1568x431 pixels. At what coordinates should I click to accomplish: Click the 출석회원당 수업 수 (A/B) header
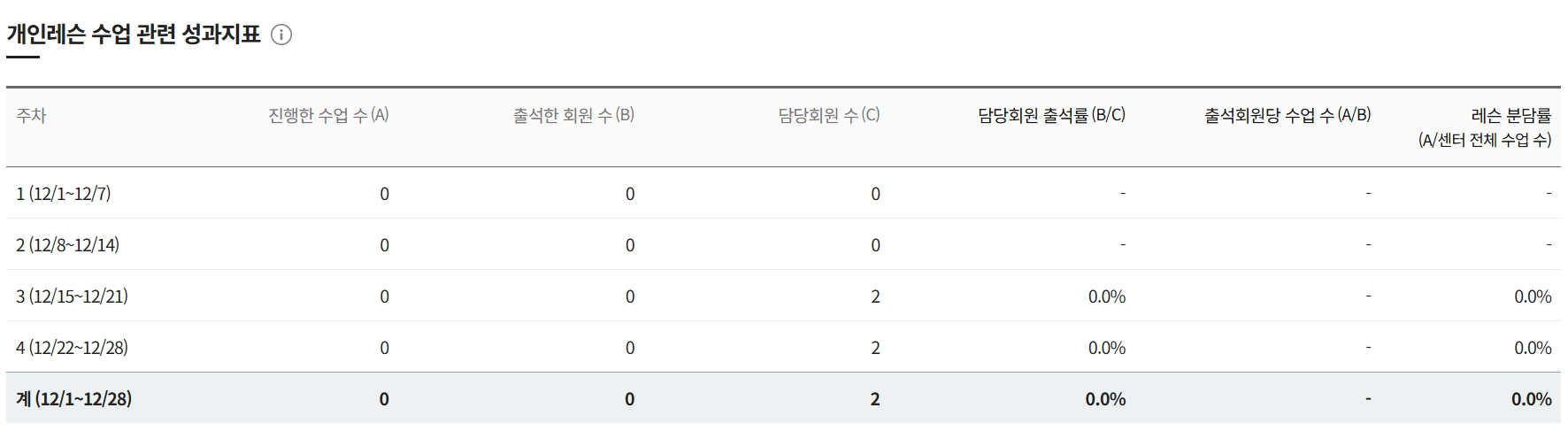point(1287,115)
